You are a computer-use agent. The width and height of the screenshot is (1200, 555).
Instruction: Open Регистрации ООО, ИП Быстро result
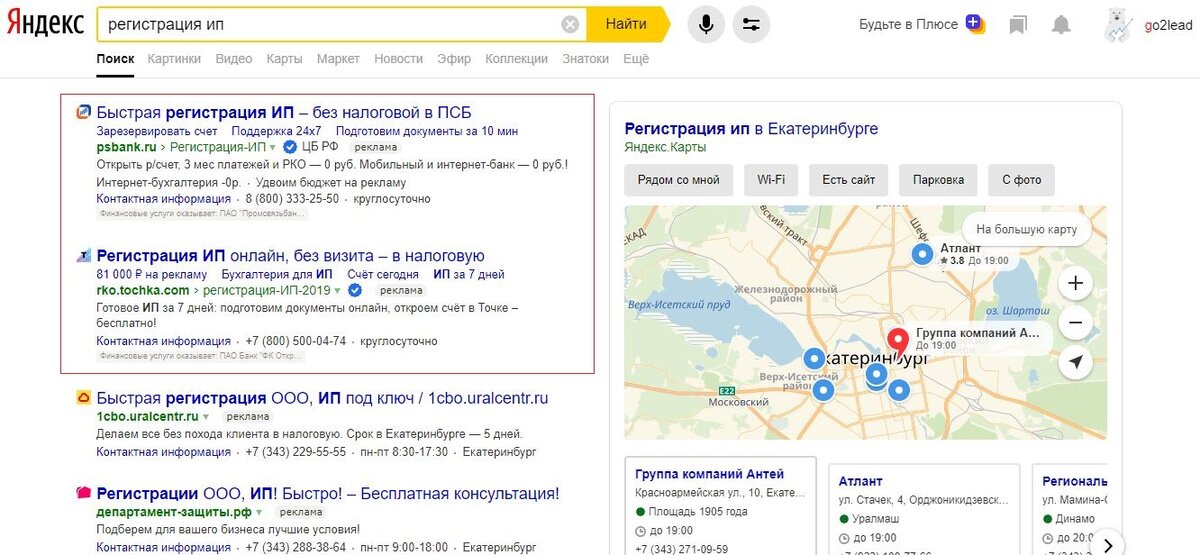click(328, 493)
